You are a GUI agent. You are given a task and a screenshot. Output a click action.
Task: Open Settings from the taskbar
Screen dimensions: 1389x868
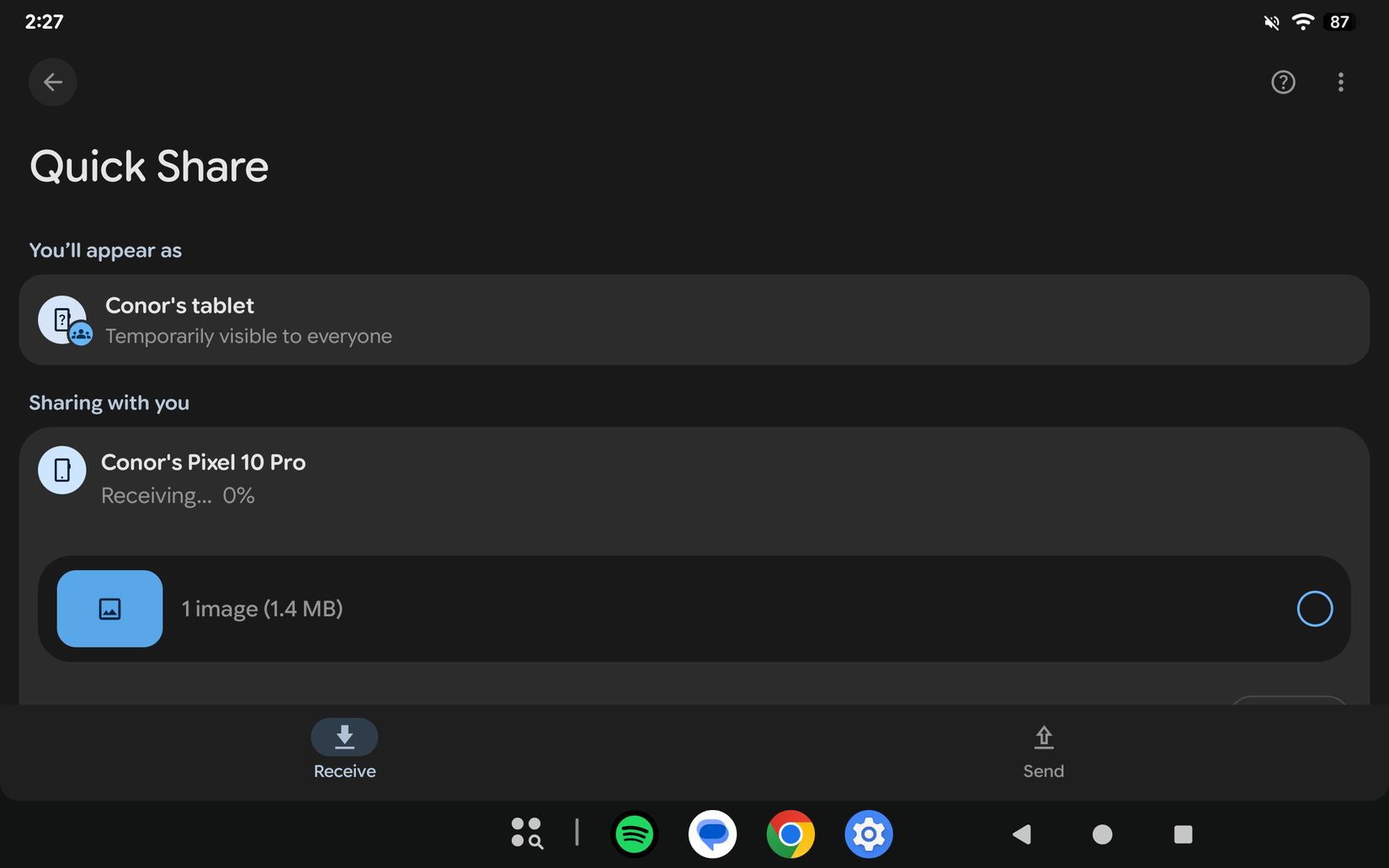click(868, 834)
